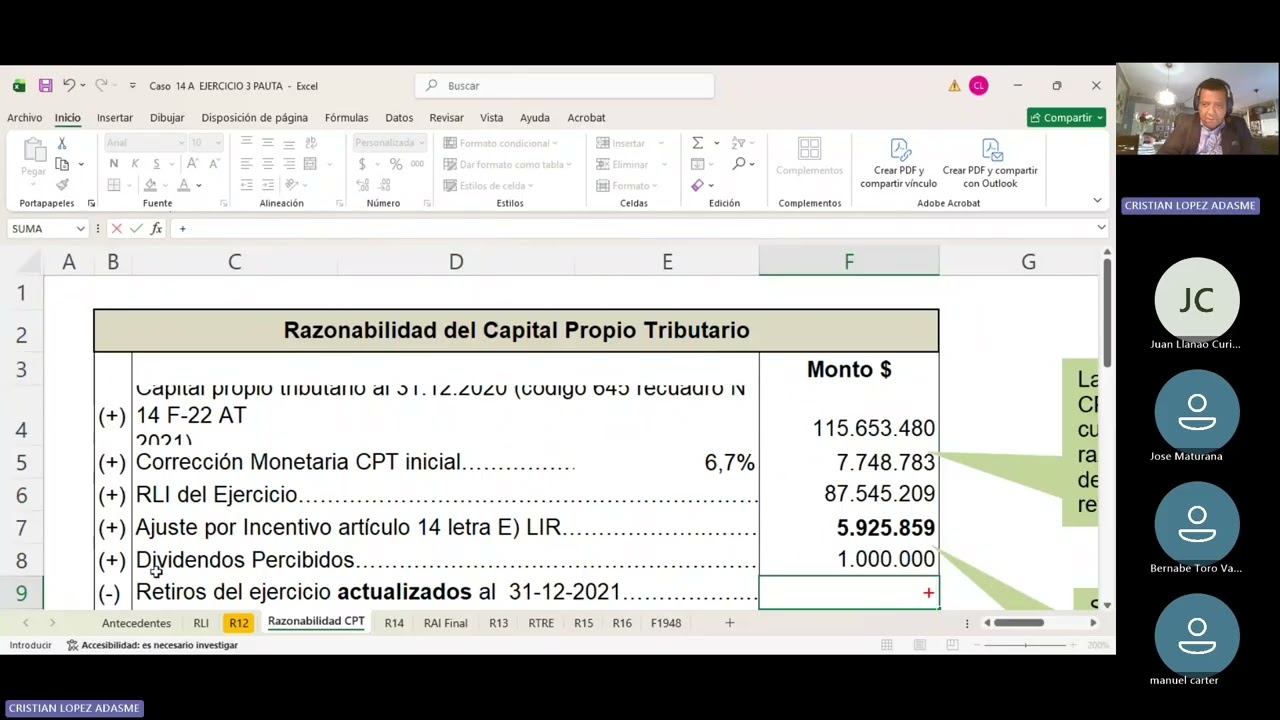The height and width of the screenshot is (720, 1280).
Task: Click the cell borders icon
Action: tap(114, 185)
